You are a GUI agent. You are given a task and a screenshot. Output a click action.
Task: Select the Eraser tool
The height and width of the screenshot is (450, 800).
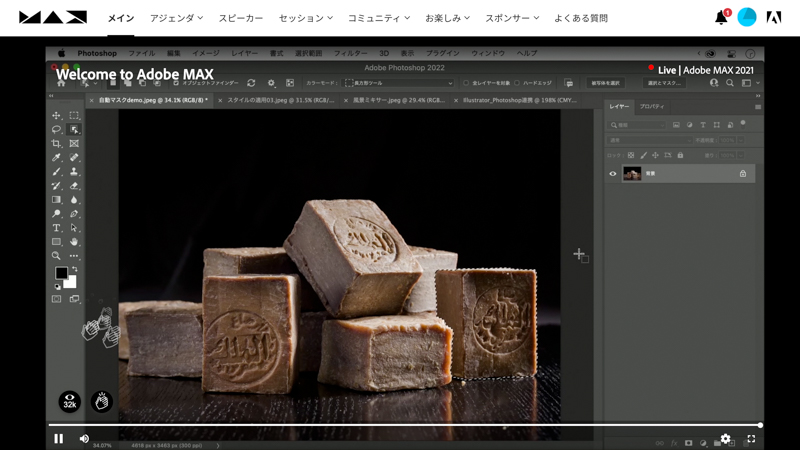coord(74,186)
